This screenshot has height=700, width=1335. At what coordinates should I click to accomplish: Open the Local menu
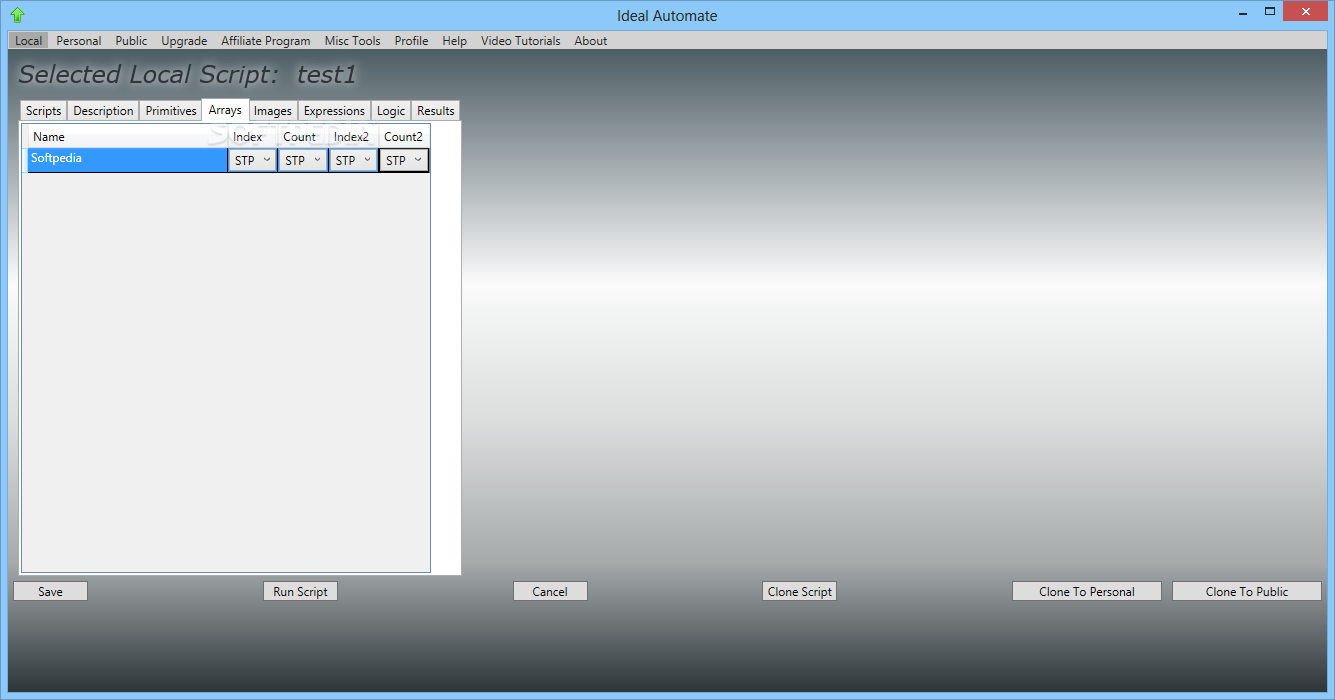(29, 41)
